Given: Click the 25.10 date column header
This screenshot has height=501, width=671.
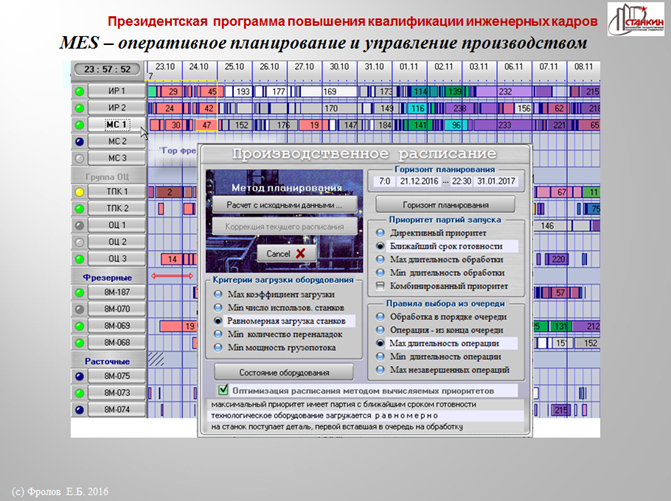Looking at the screenshot, I should tap(234, 66).
